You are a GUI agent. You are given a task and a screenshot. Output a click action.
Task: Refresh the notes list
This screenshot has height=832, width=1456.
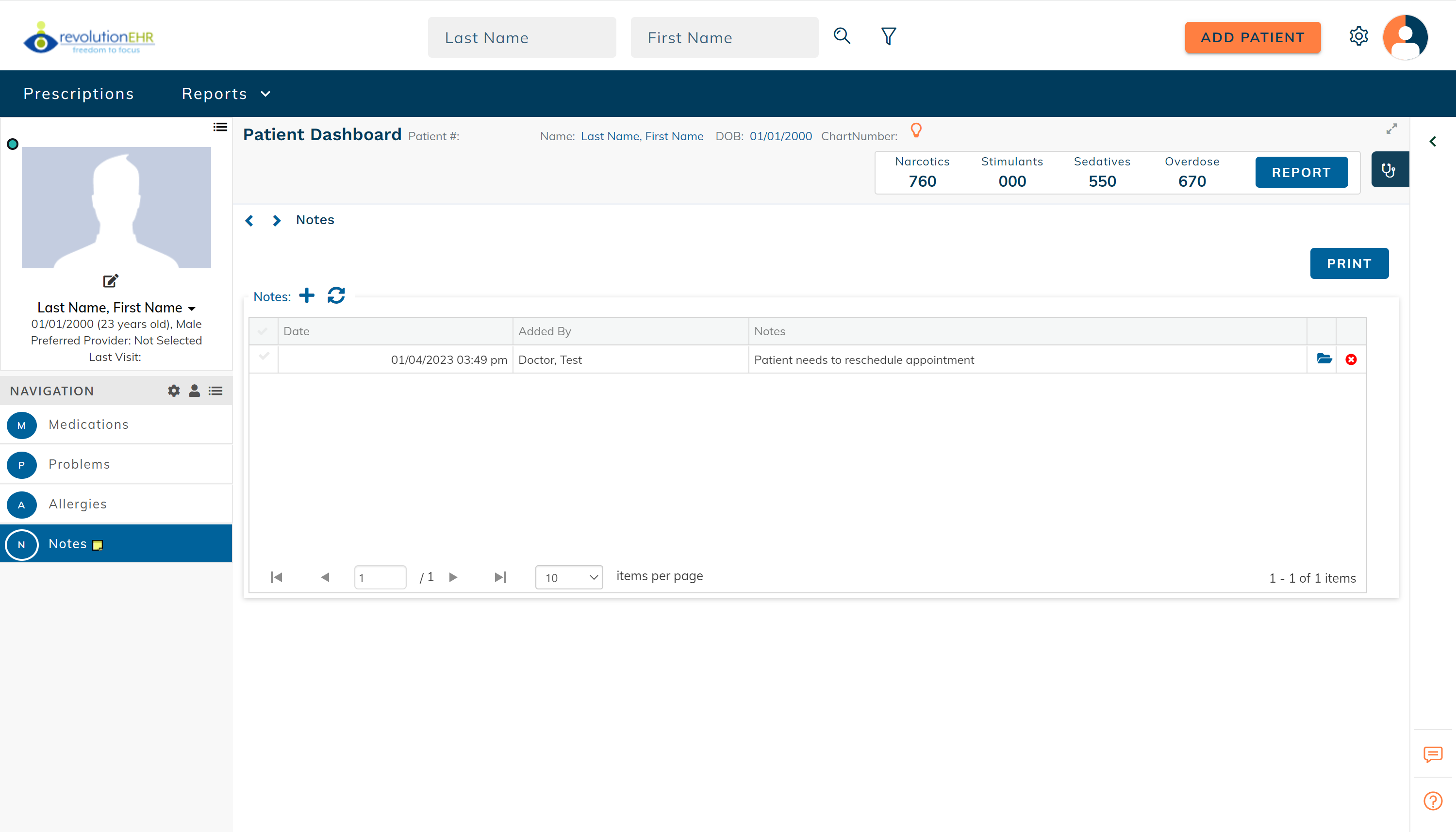click(336, 295)
